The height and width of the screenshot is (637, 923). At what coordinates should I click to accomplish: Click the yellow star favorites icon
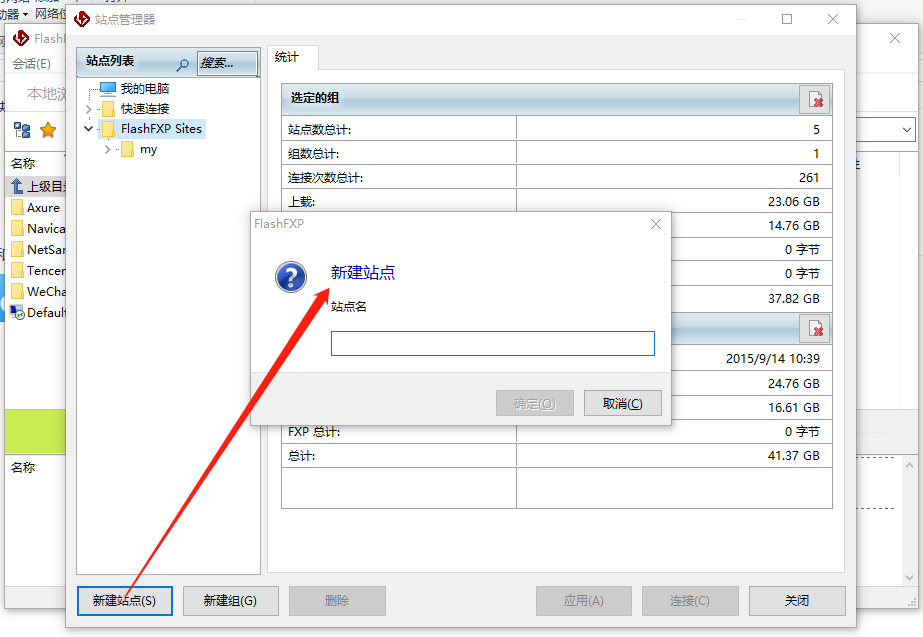pyautogui.click(x=48, y=130)
